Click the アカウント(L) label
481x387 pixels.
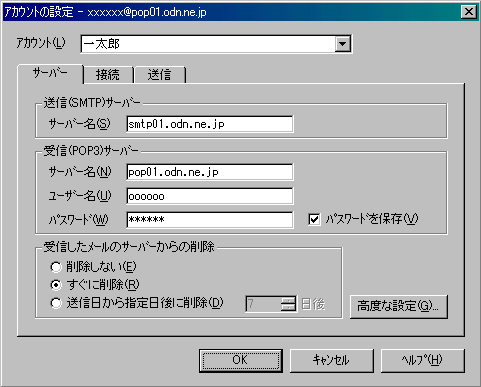click(41, 43)
